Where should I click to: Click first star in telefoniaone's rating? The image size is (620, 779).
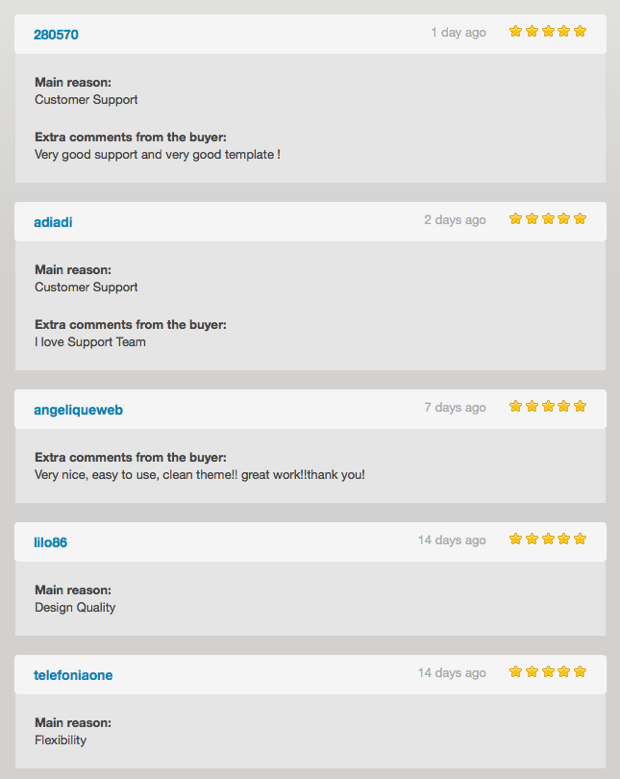click(x=516, y=672)
